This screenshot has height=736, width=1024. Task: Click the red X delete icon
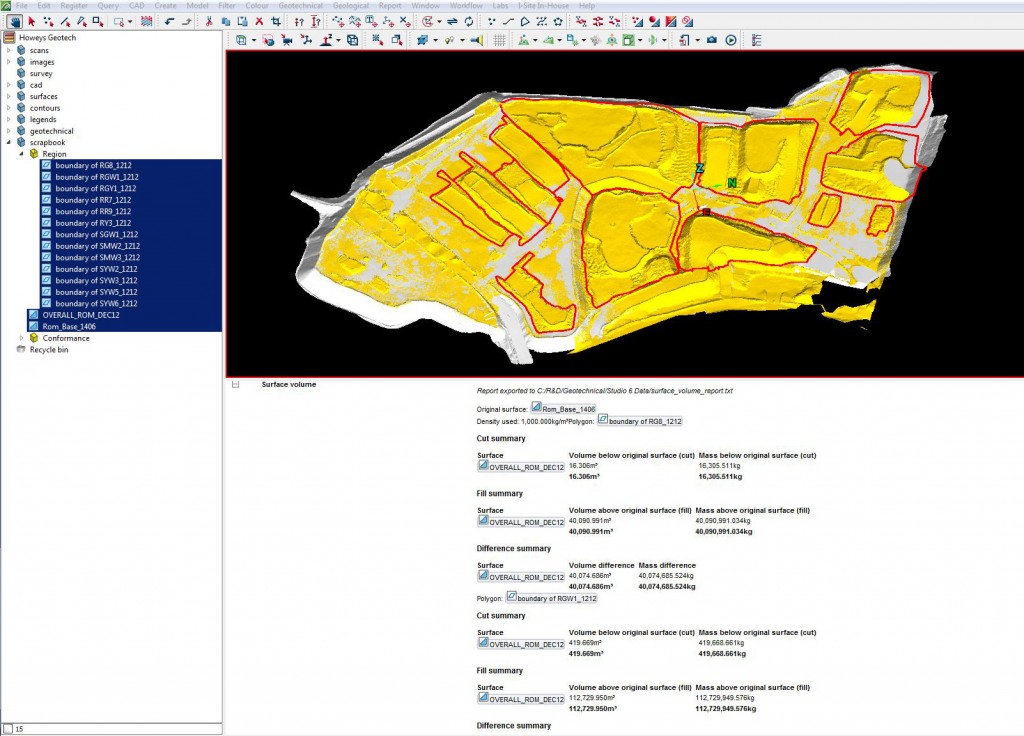[x=259, y=20]
